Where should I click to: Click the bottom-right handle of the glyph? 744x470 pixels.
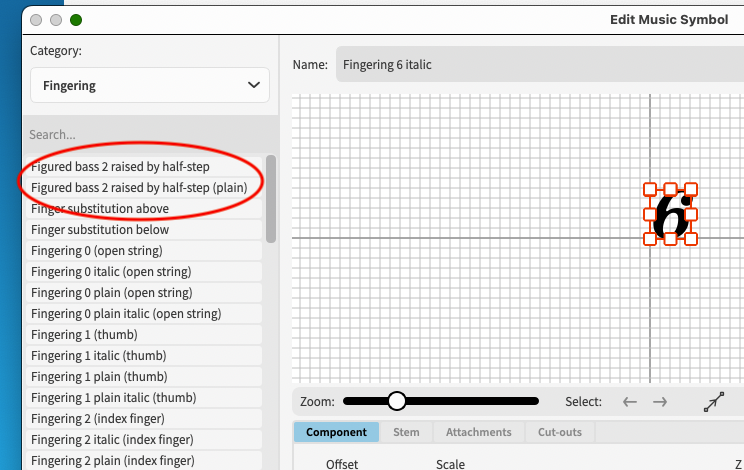pos(691,238)
